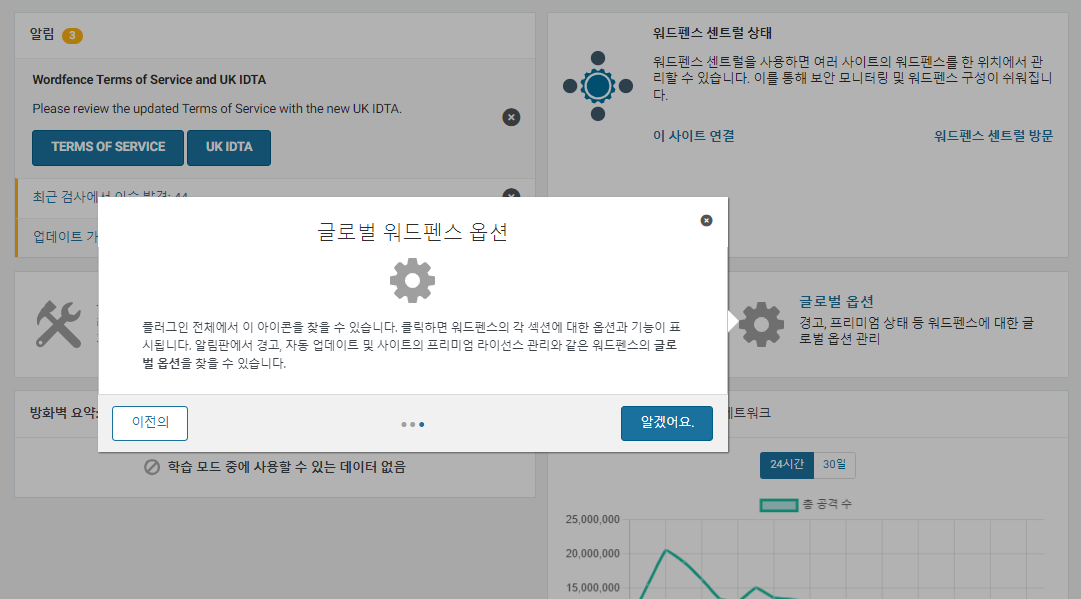Click the 글로벌 워드펜스 옵션 dialog title
Viewport: 1081px width, 599px height.
point(412,232)
